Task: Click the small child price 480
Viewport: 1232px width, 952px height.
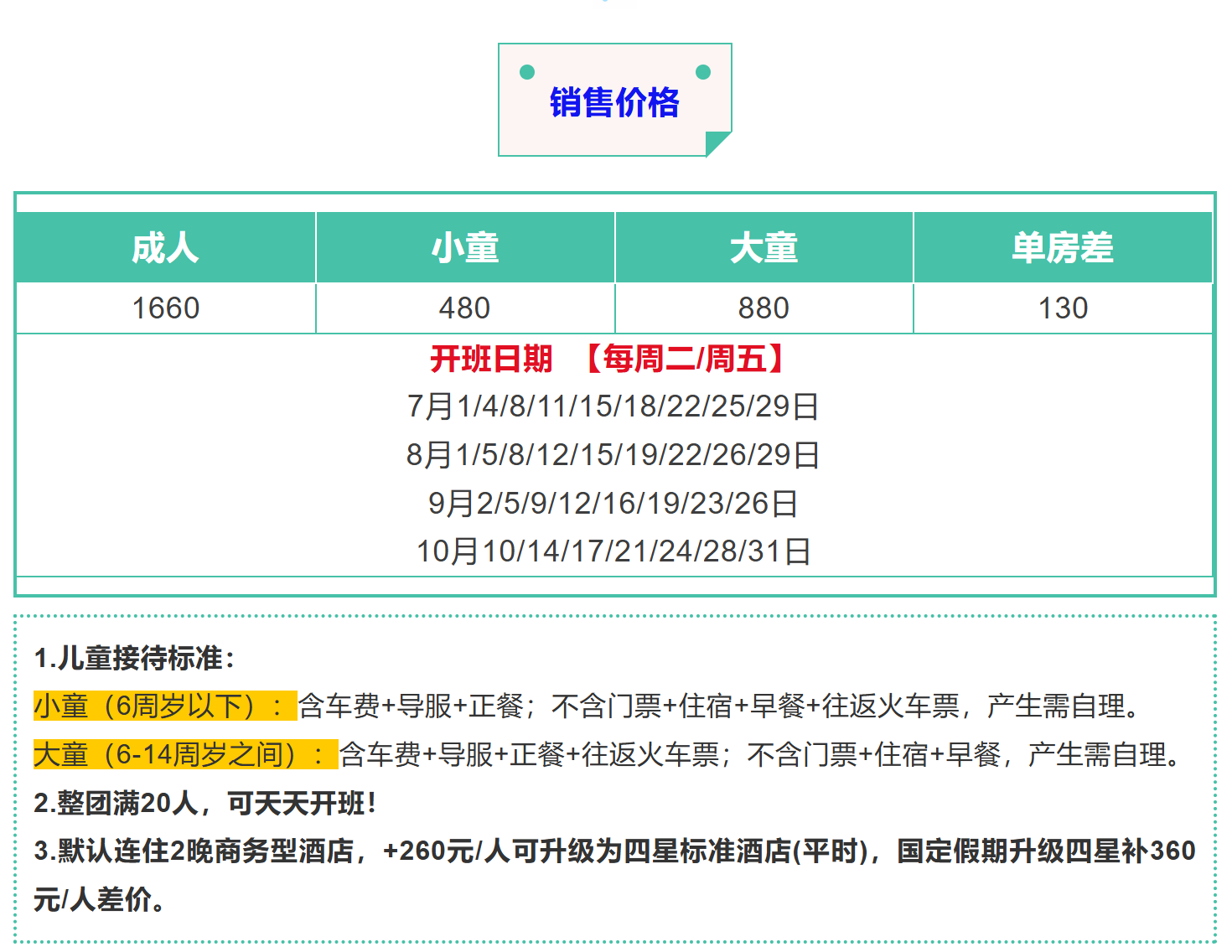Action: pos(465,308)
